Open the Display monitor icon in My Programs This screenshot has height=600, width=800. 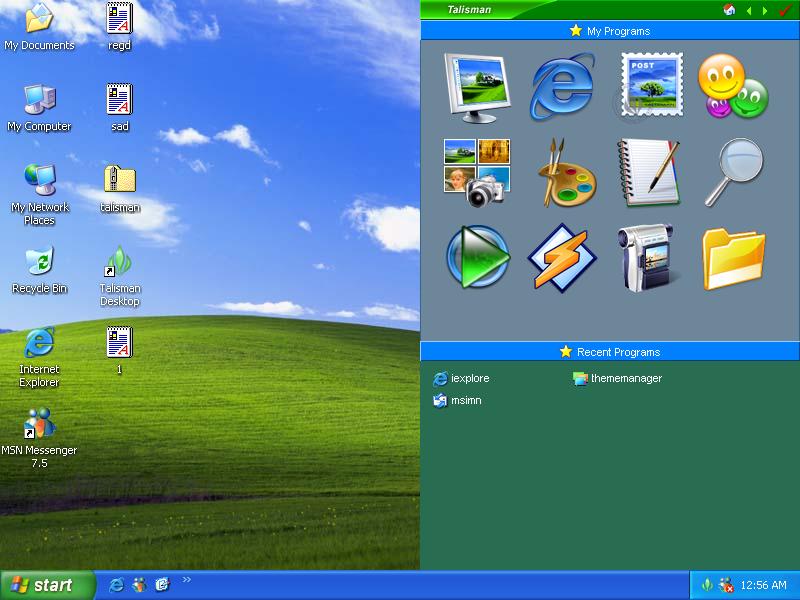477,88
